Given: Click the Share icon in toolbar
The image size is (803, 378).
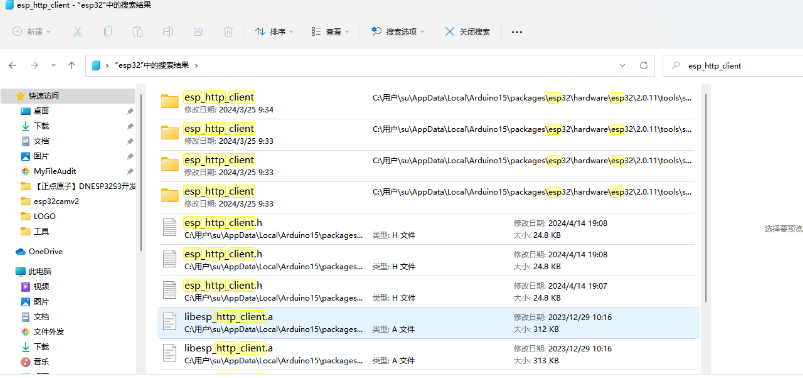Looking at the screenshot, I should 198,32.
